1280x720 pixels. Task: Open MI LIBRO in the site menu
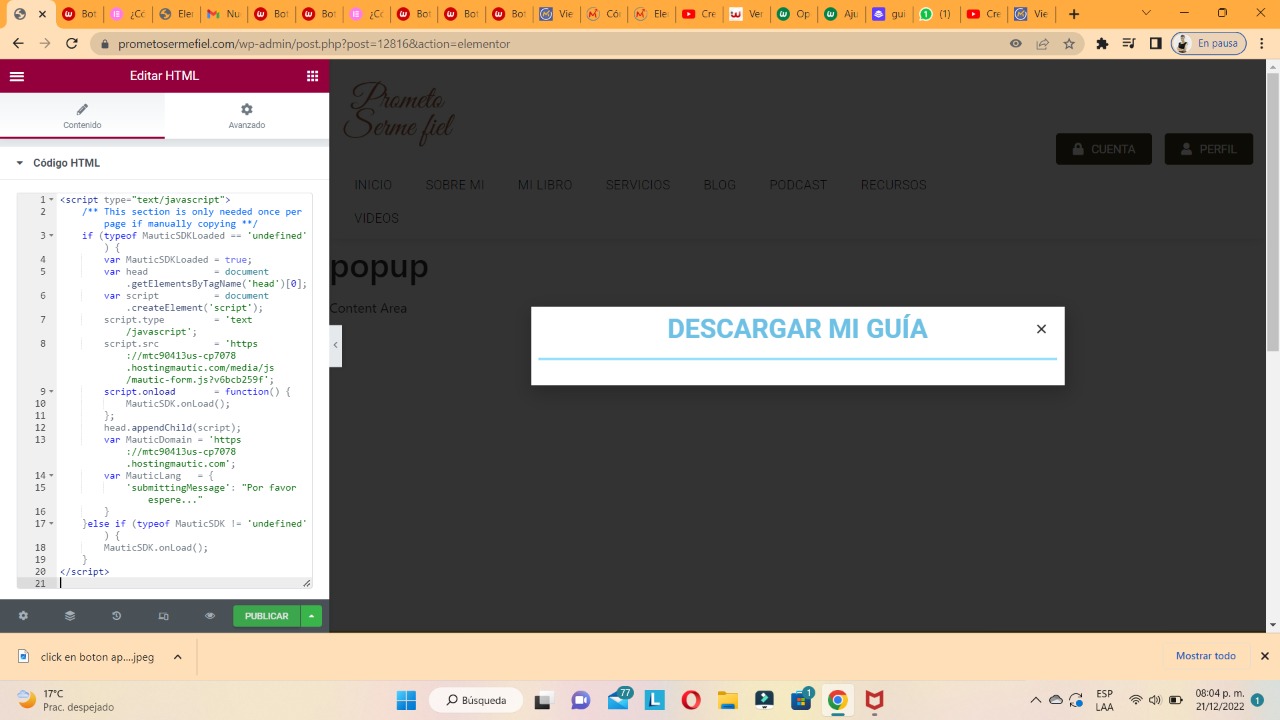545,185
